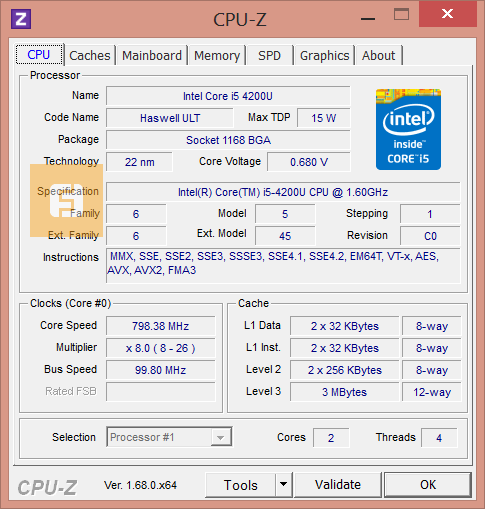
Task: Click the Threads count value 4
Action: click(x=439, y=438)
